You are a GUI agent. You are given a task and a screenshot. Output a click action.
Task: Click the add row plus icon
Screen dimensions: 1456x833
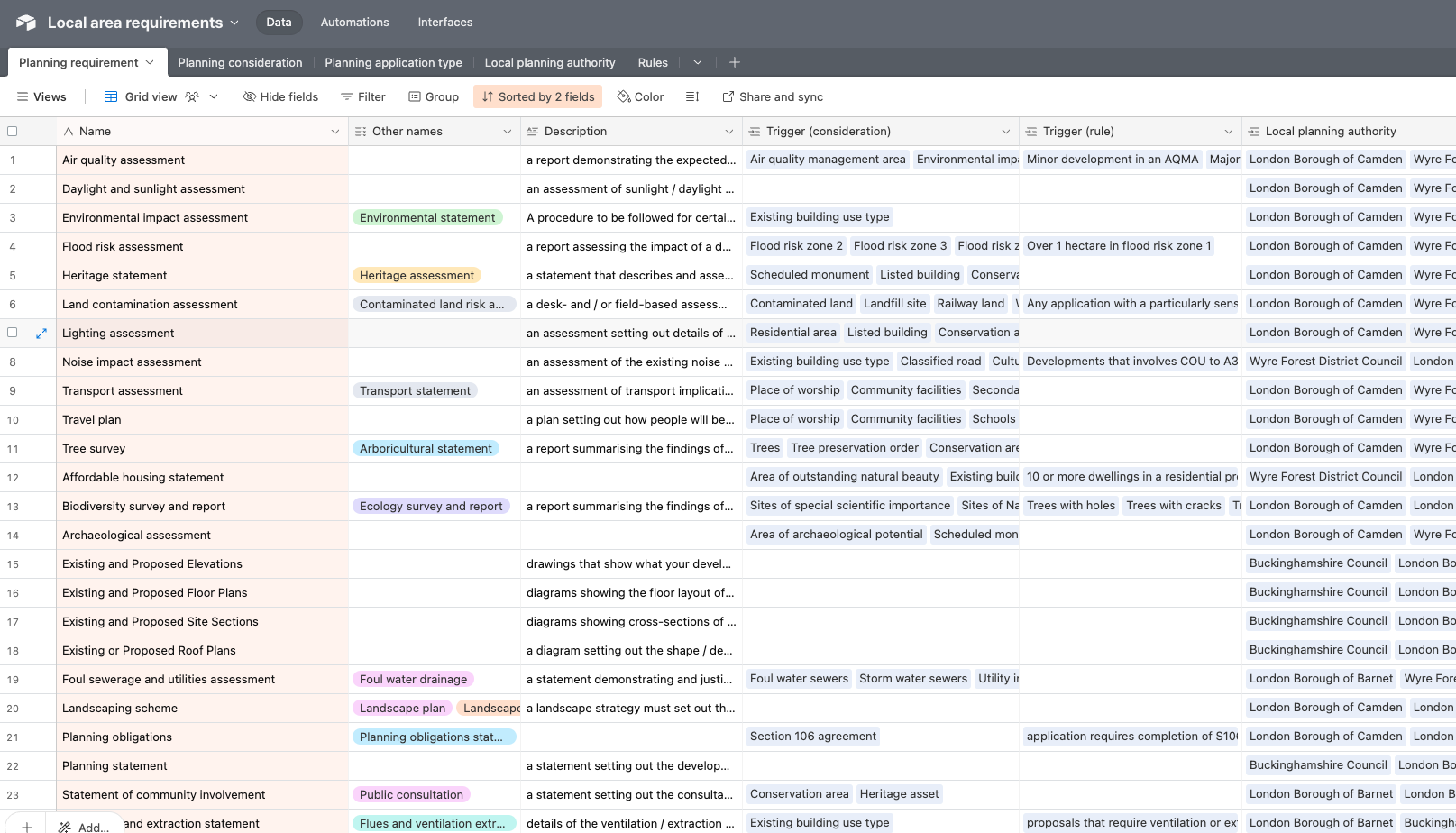point(27,827)
